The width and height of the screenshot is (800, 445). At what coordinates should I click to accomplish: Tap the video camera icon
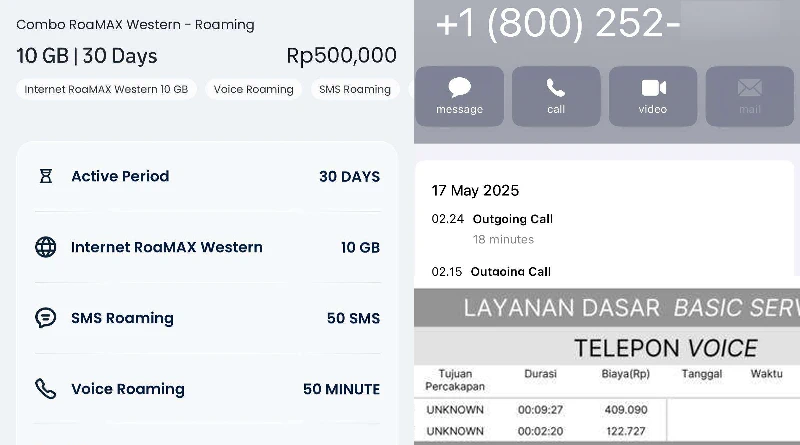point(653,88)
